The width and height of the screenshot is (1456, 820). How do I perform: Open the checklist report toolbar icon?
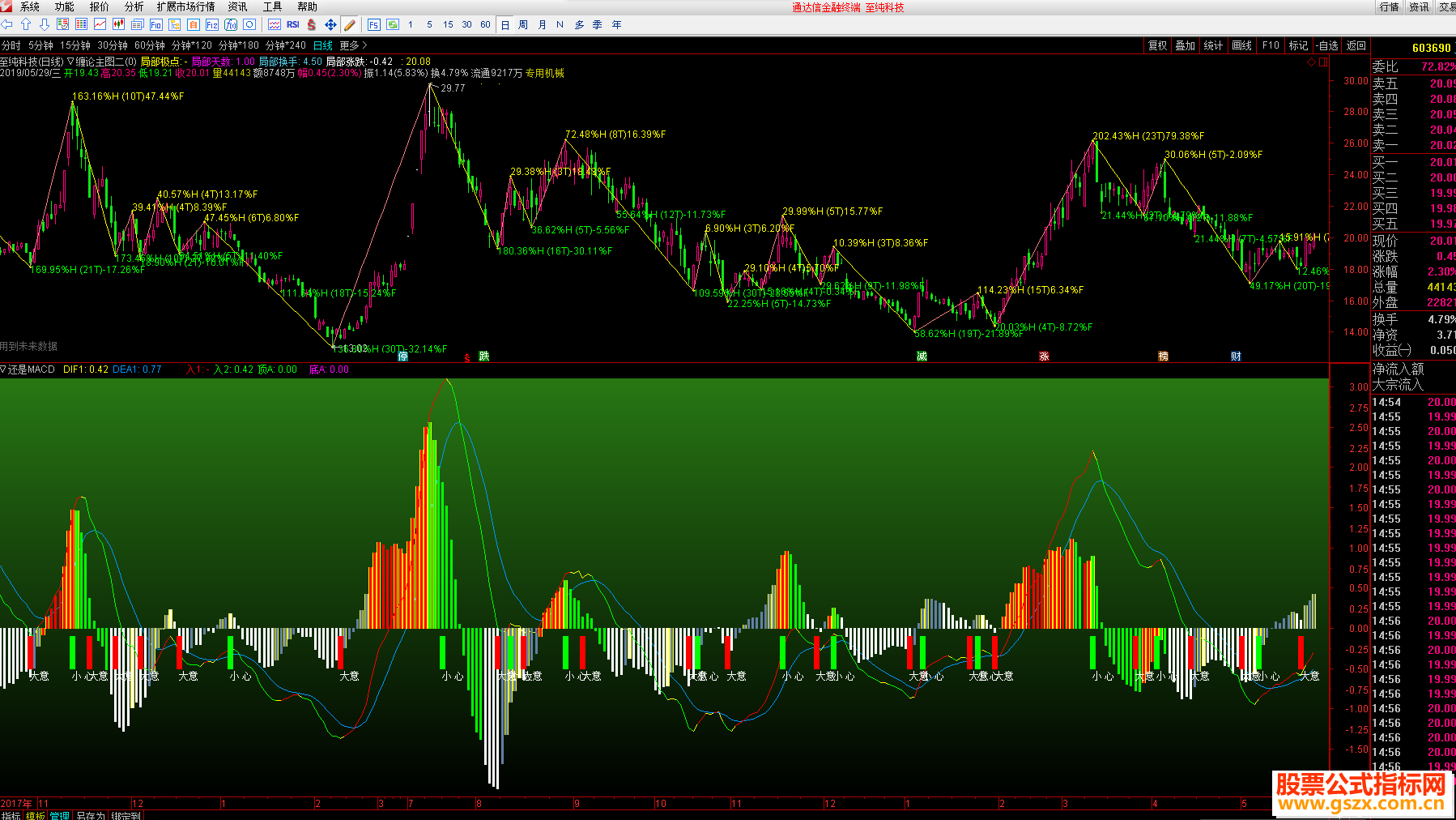coord(63,24)
